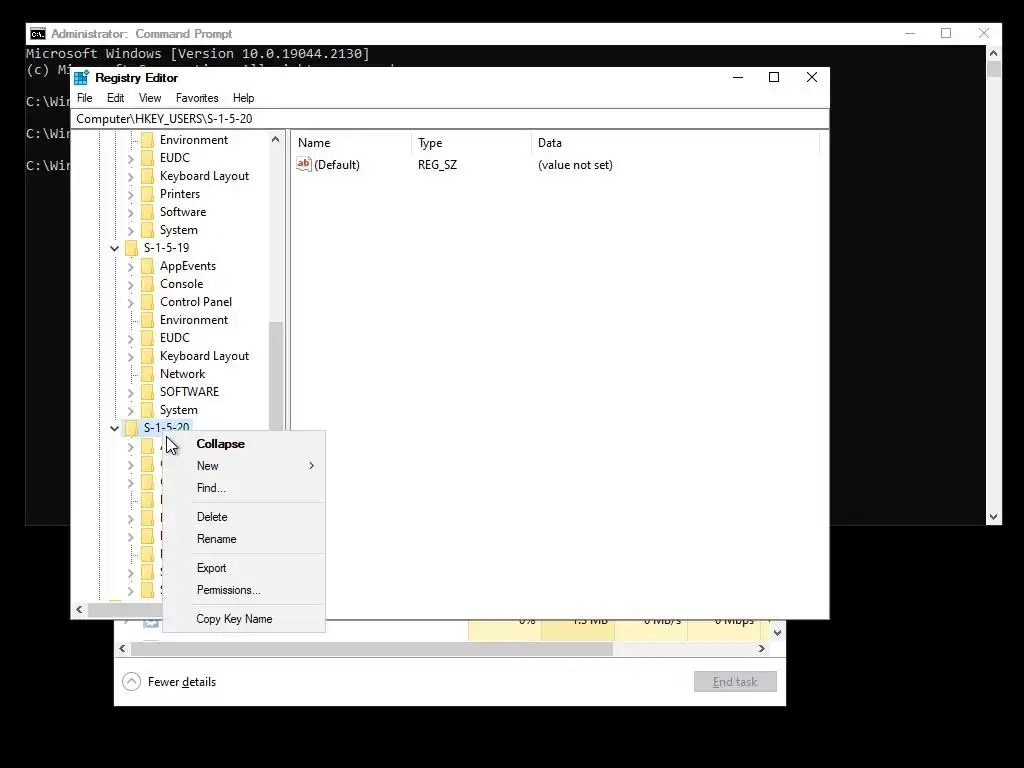Image resolution: width=1024 pixels, height=768 pixels.
Task: Minimize the Registry Editor window
Action: pyautogui.click(x=738, y=77)
